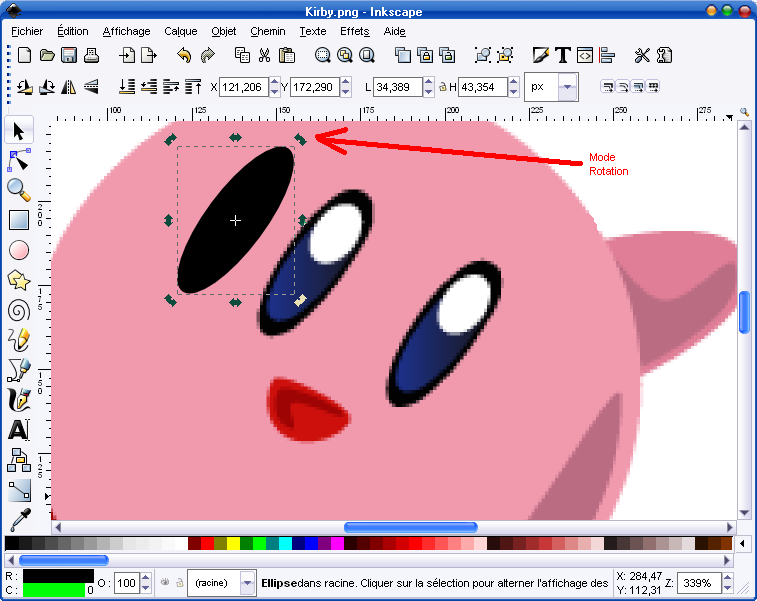Toggle the first transform-affect button (scale stroke width)
757x601 pixels.
tap(608, 87)
